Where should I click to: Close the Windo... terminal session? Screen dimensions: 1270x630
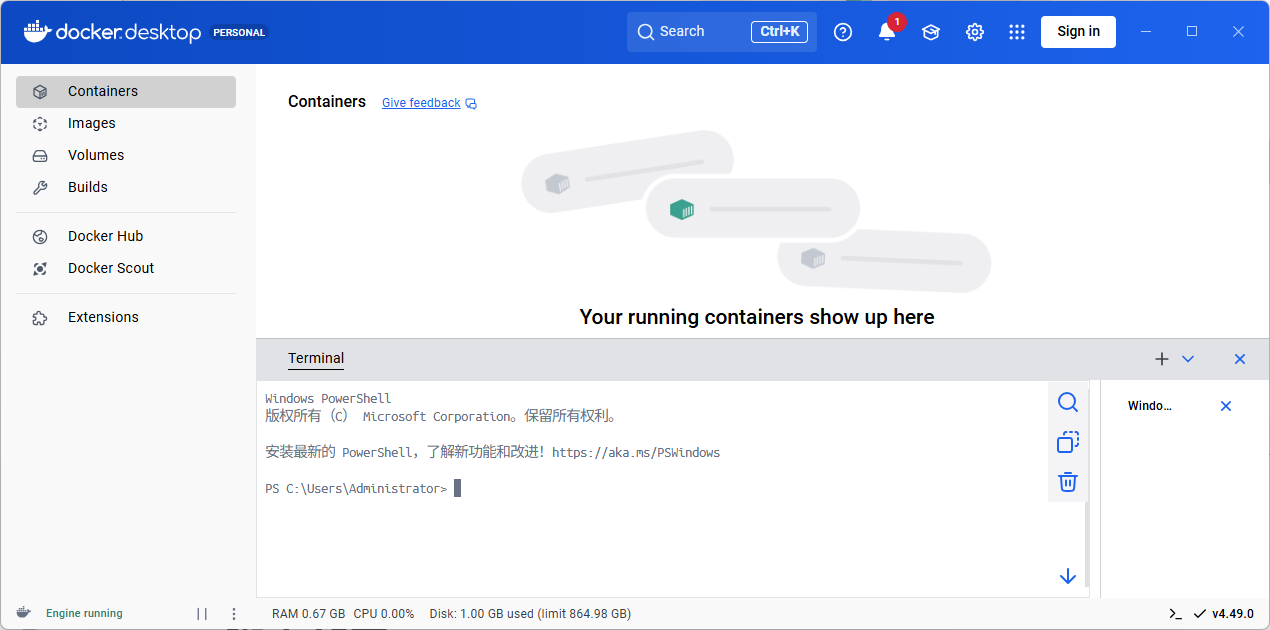point(1226,406)
